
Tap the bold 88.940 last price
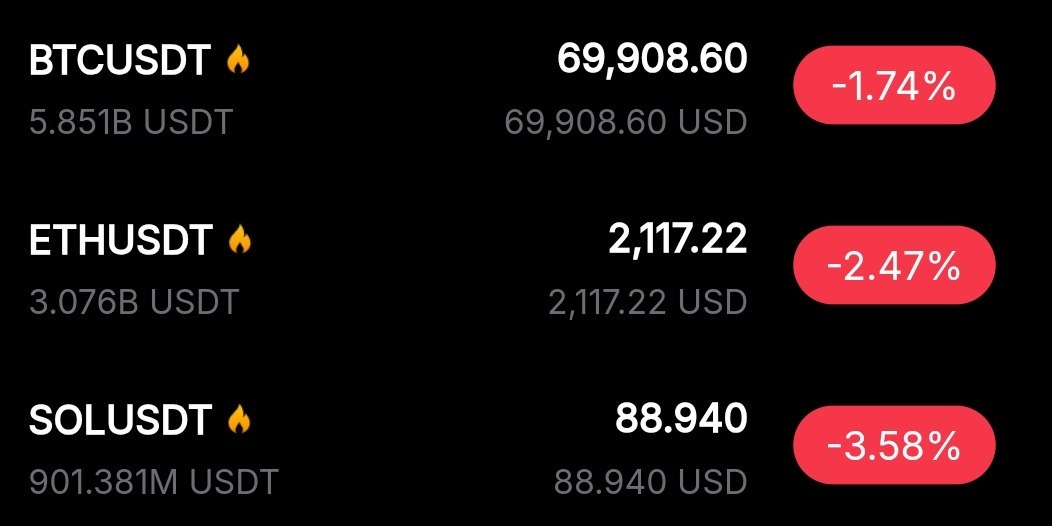coord(681,418)
